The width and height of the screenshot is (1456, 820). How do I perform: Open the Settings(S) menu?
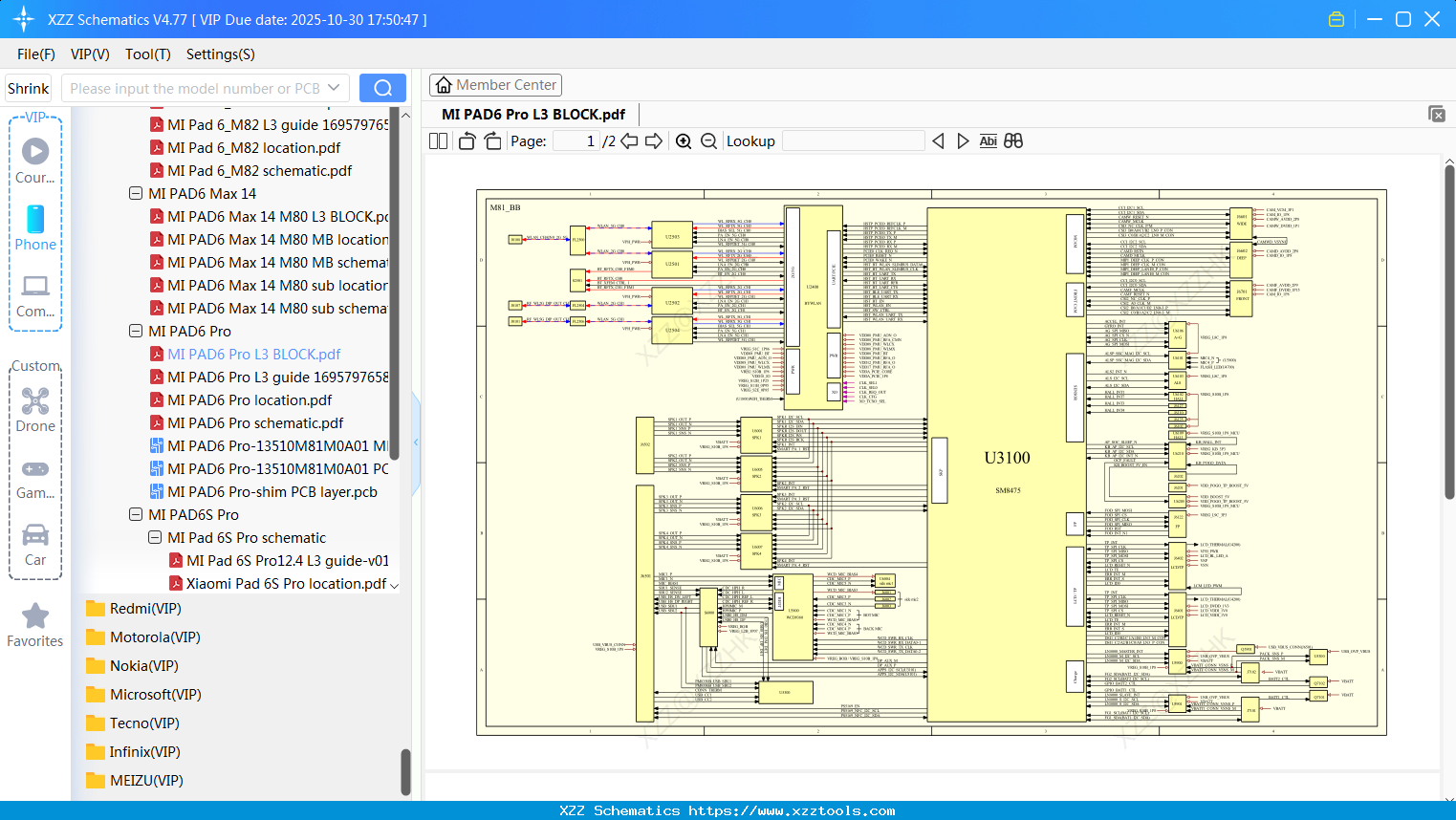tap(220, 54)
